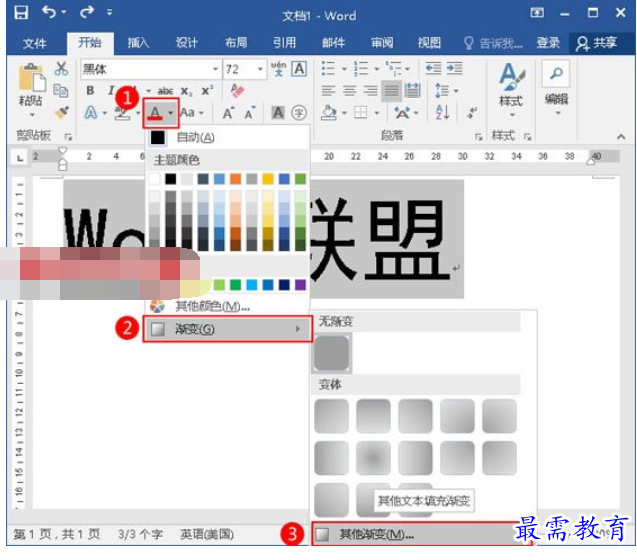Screen dimensions: 637x560
Task: Pick the black theme color swatch in the top row
Action: (x=171, y=179)
